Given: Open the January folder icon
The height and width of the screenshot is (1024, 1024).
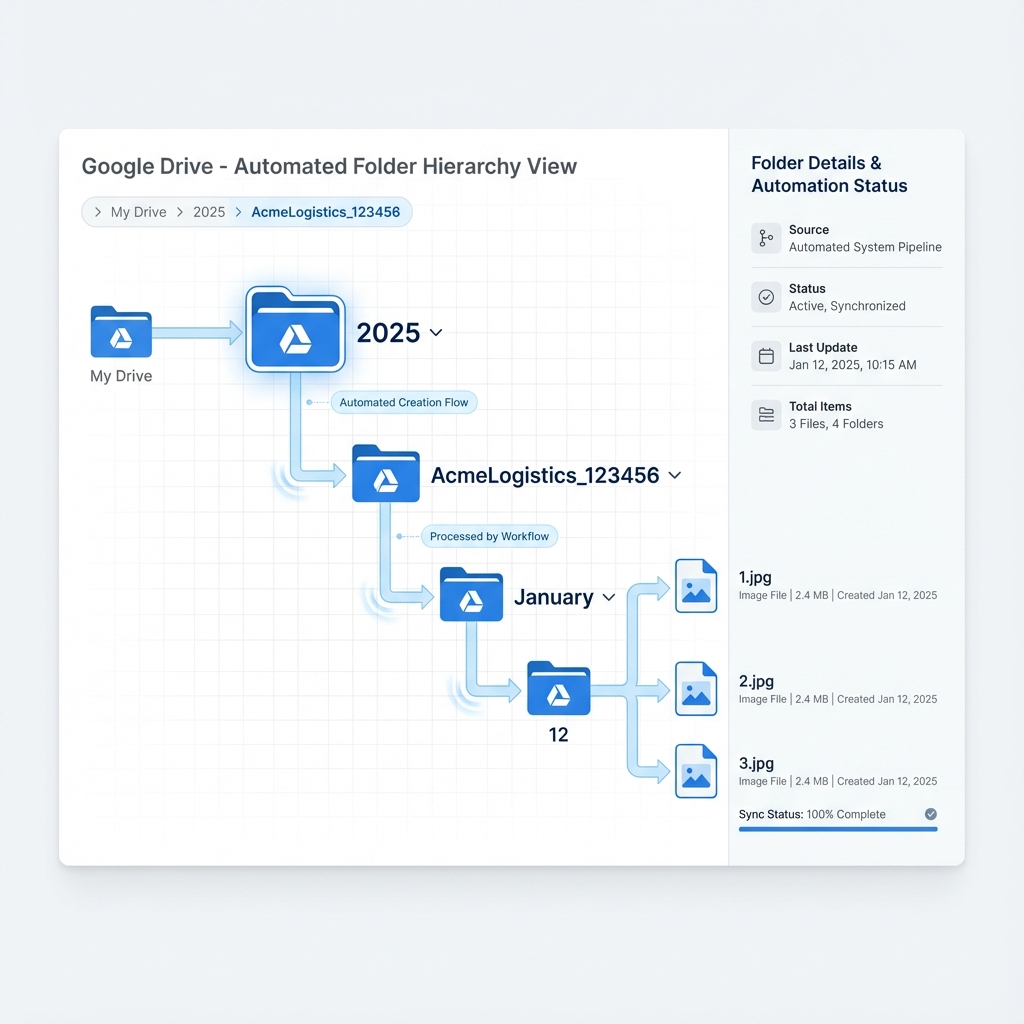Looking at the screenshot, I should coord(471,594).
